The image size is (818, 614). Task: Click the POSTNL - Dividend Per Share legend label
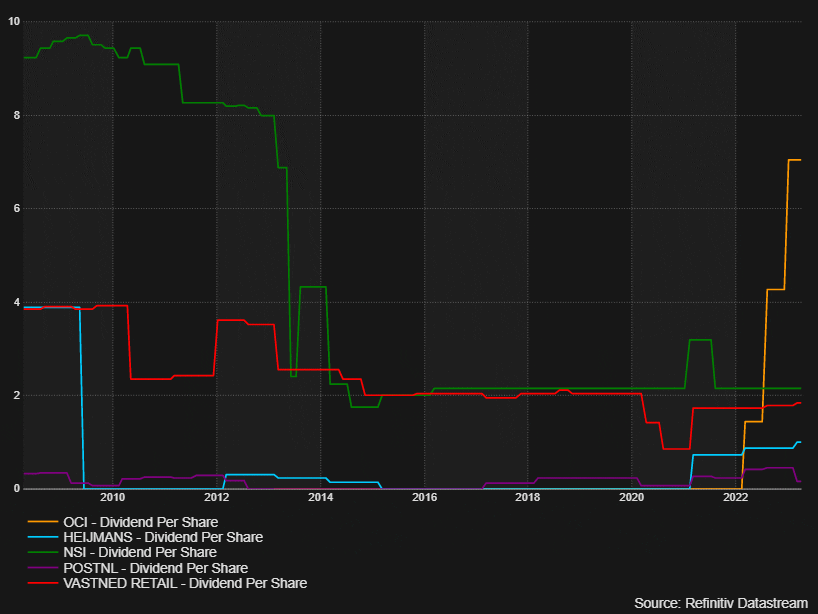point(155,568)
